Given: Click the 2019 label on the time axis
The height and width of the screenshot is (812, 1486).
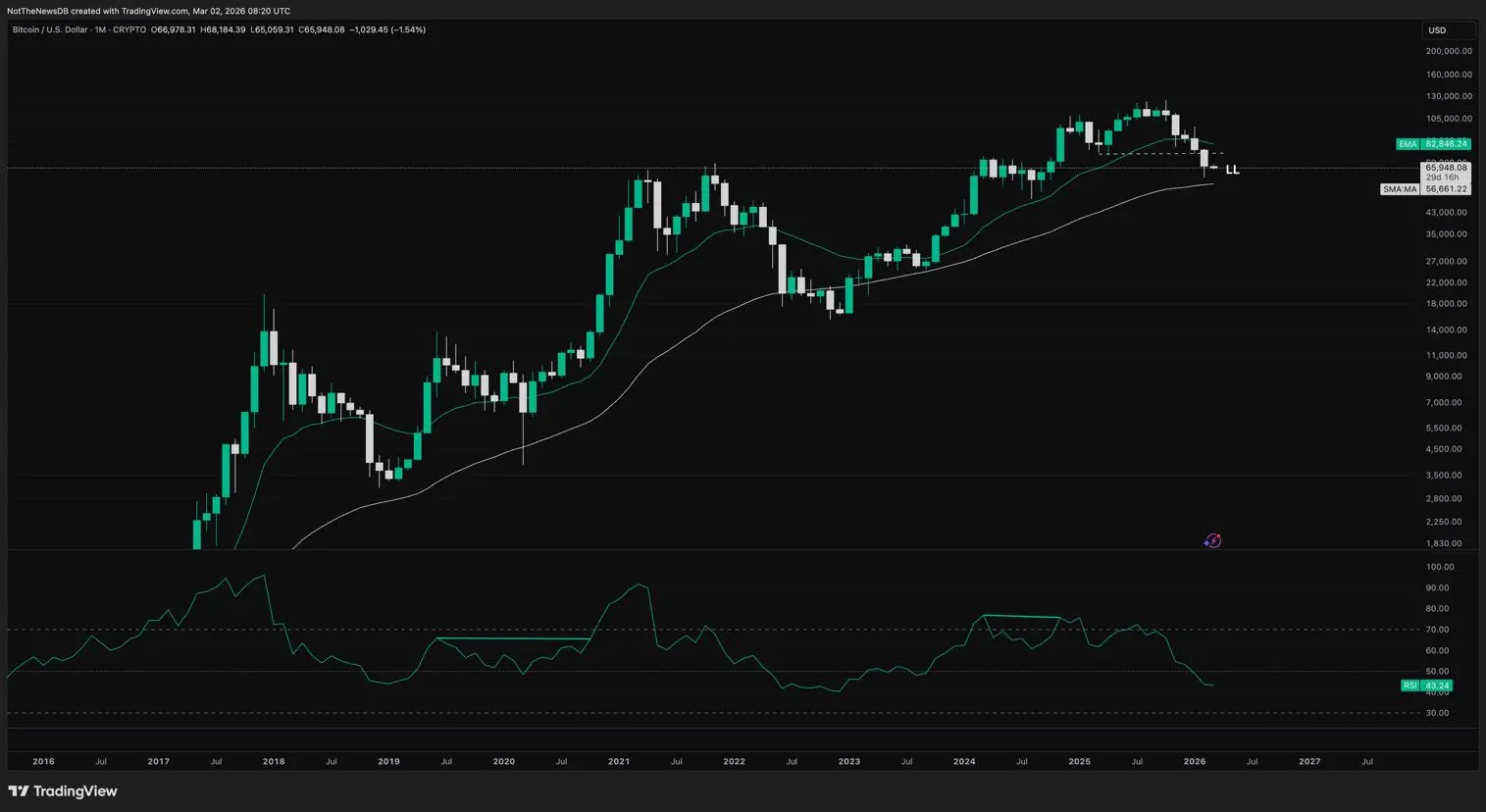Looking at the screenshot, I should point(388,761).
